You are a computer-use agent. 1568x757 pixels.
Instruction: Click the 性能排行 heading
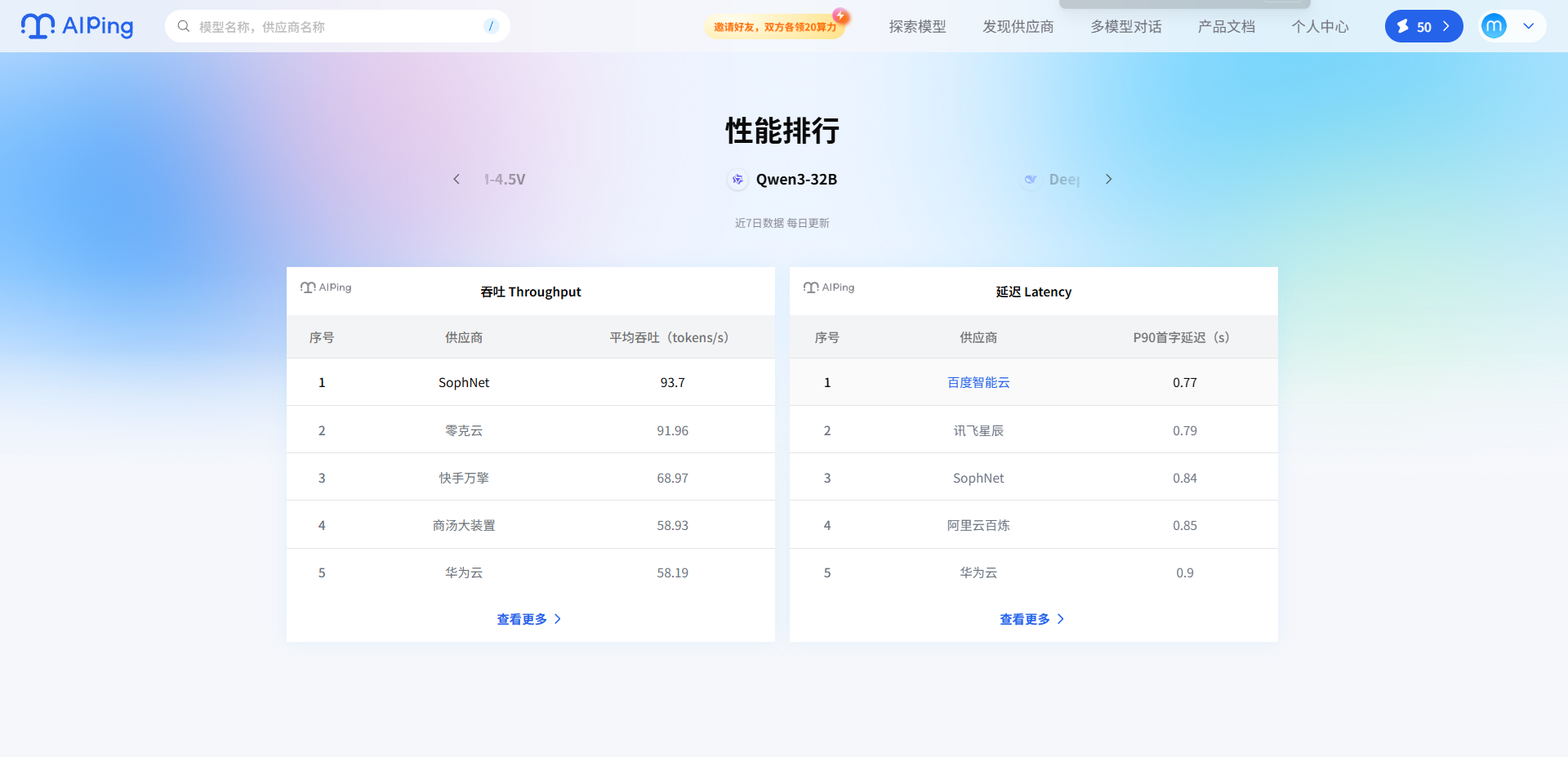pyautogui.click(x=782, y=131)
